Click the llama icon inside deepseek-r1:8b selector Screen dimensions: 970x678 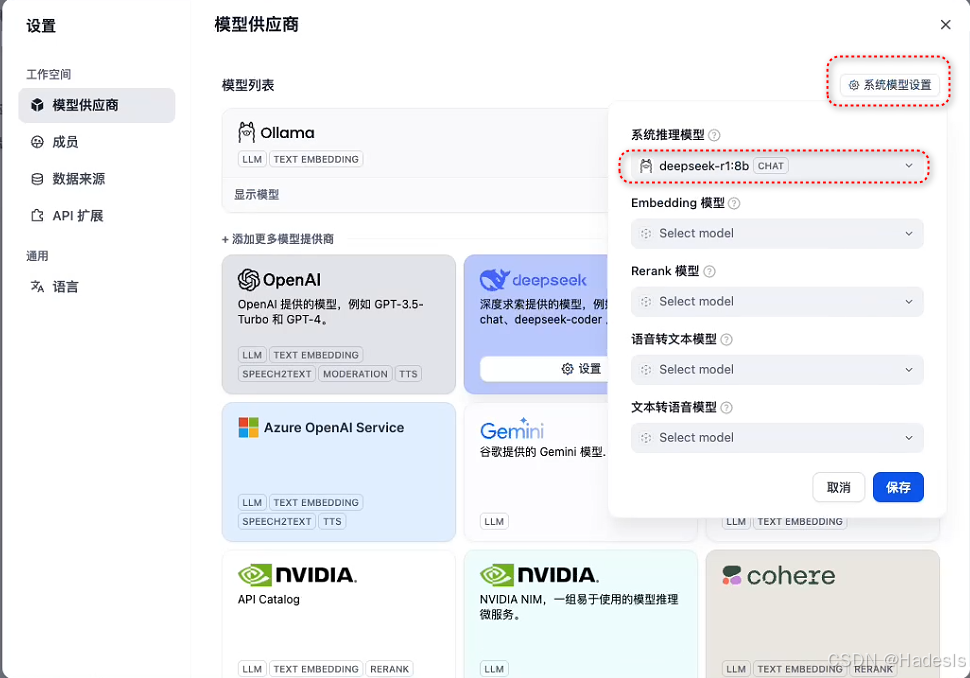coord(646,166)
